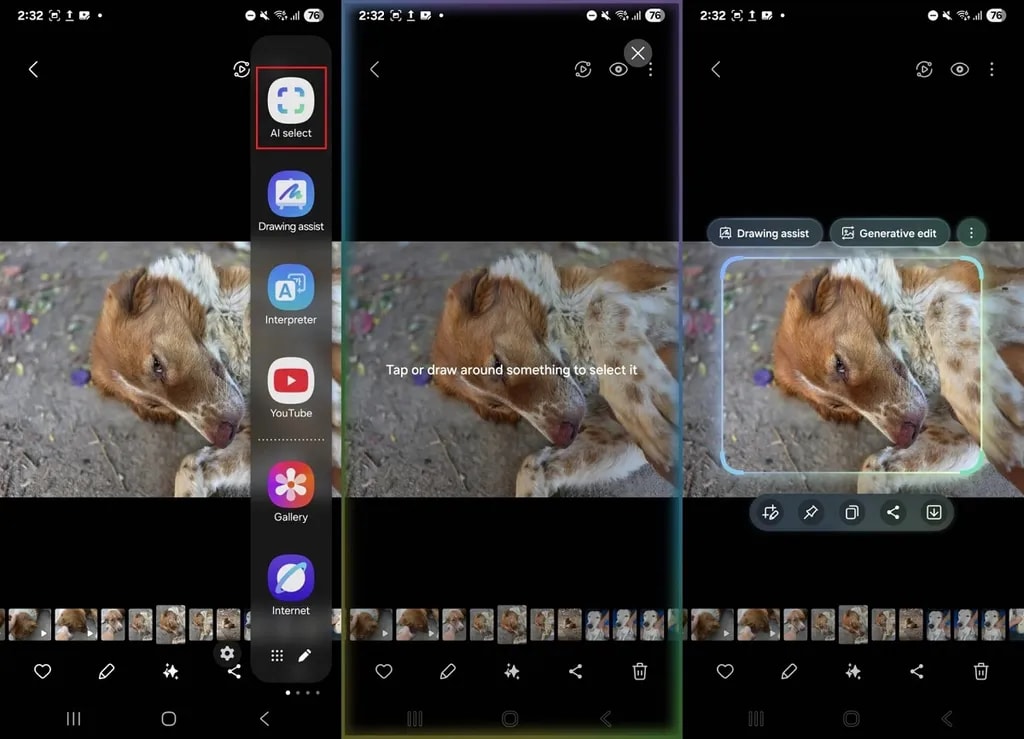Choose Generative edit from the selection options
This screenshot has width=1024, height=739.
point(889,232)
